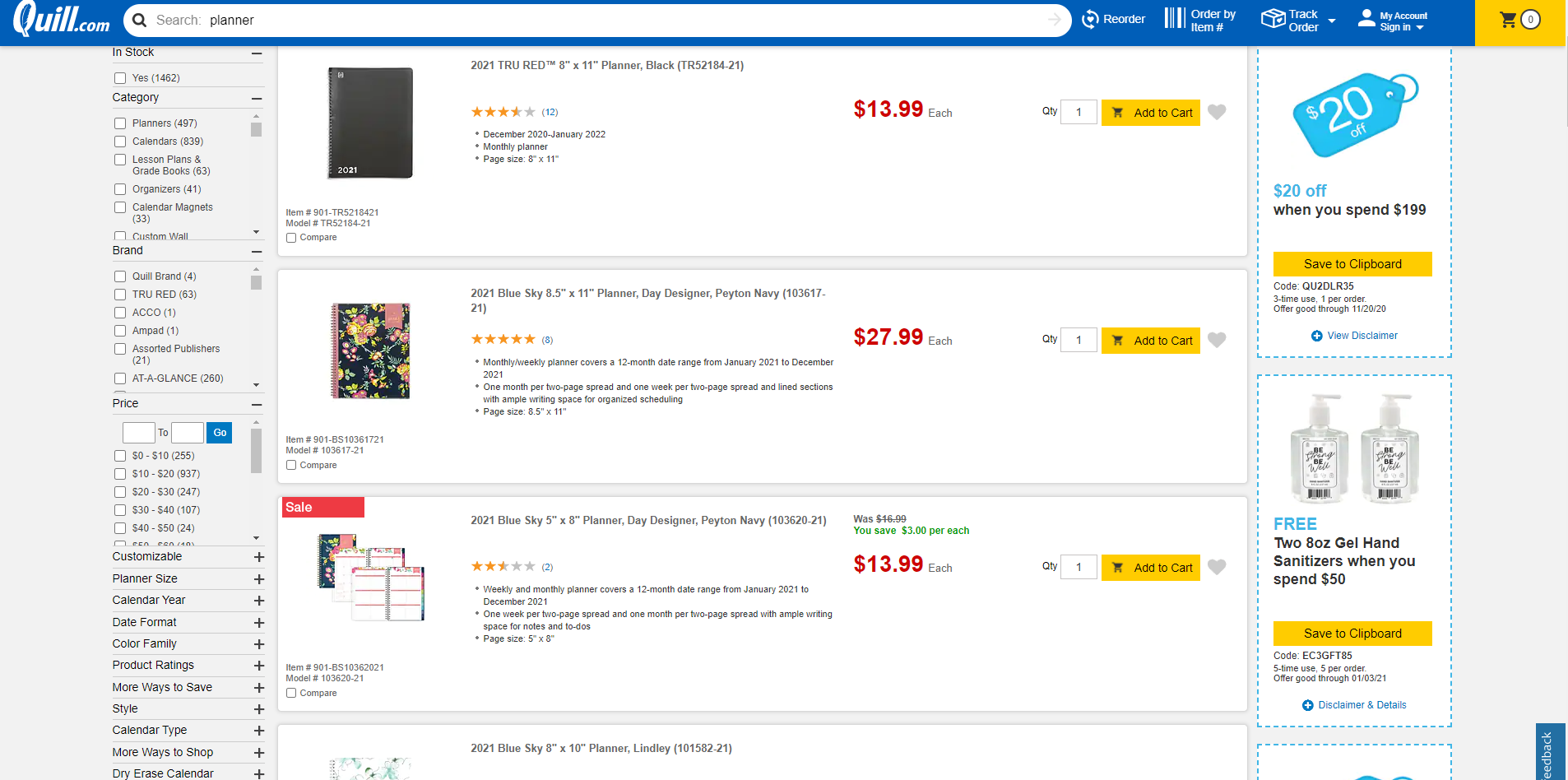The height and width of the screenshot is (780, 1568).
Task: Expand the Color Family filter
Action: 258,644
